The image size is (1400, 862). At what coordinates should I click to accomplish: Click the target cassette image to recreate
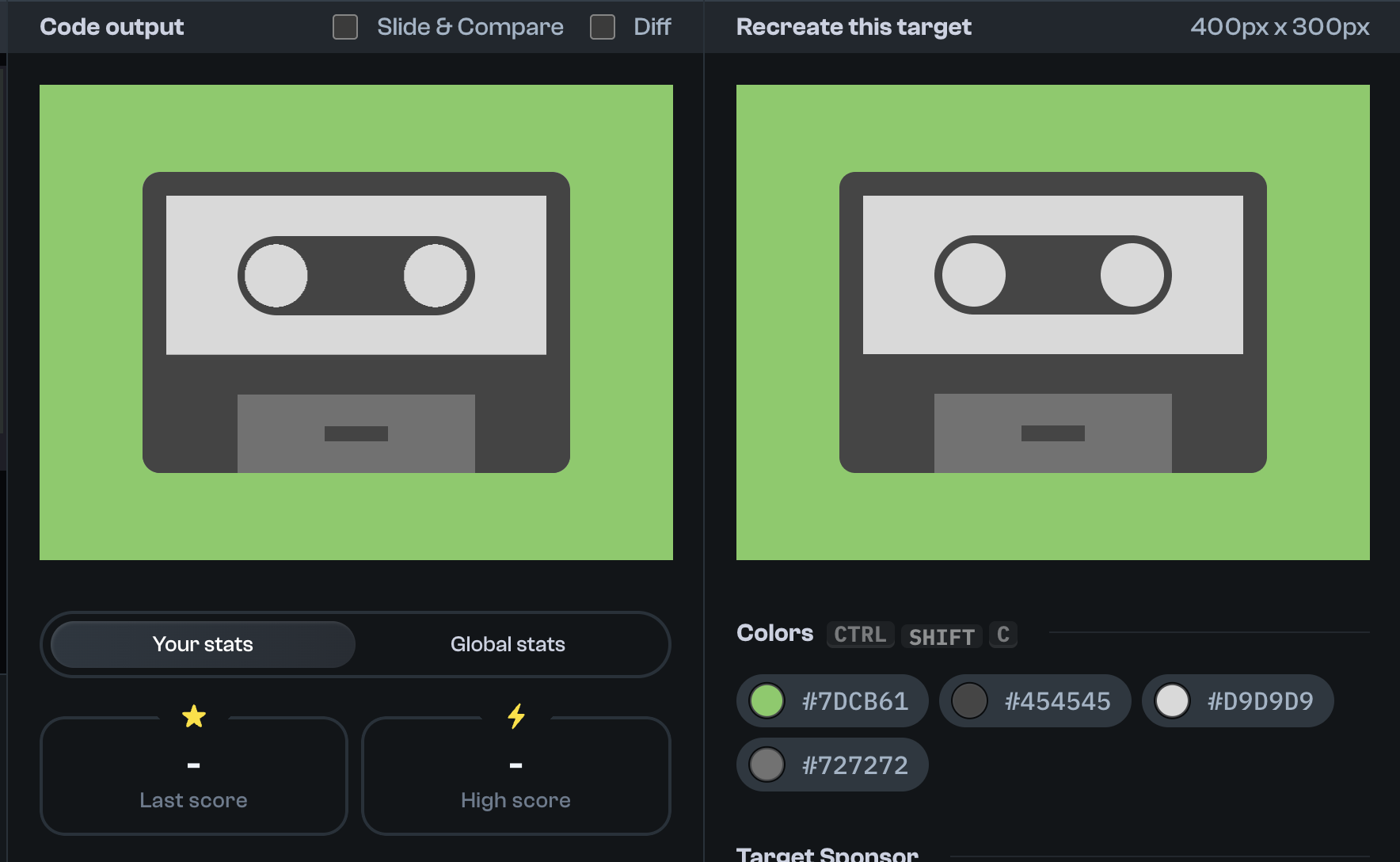tap(1053, 322)
